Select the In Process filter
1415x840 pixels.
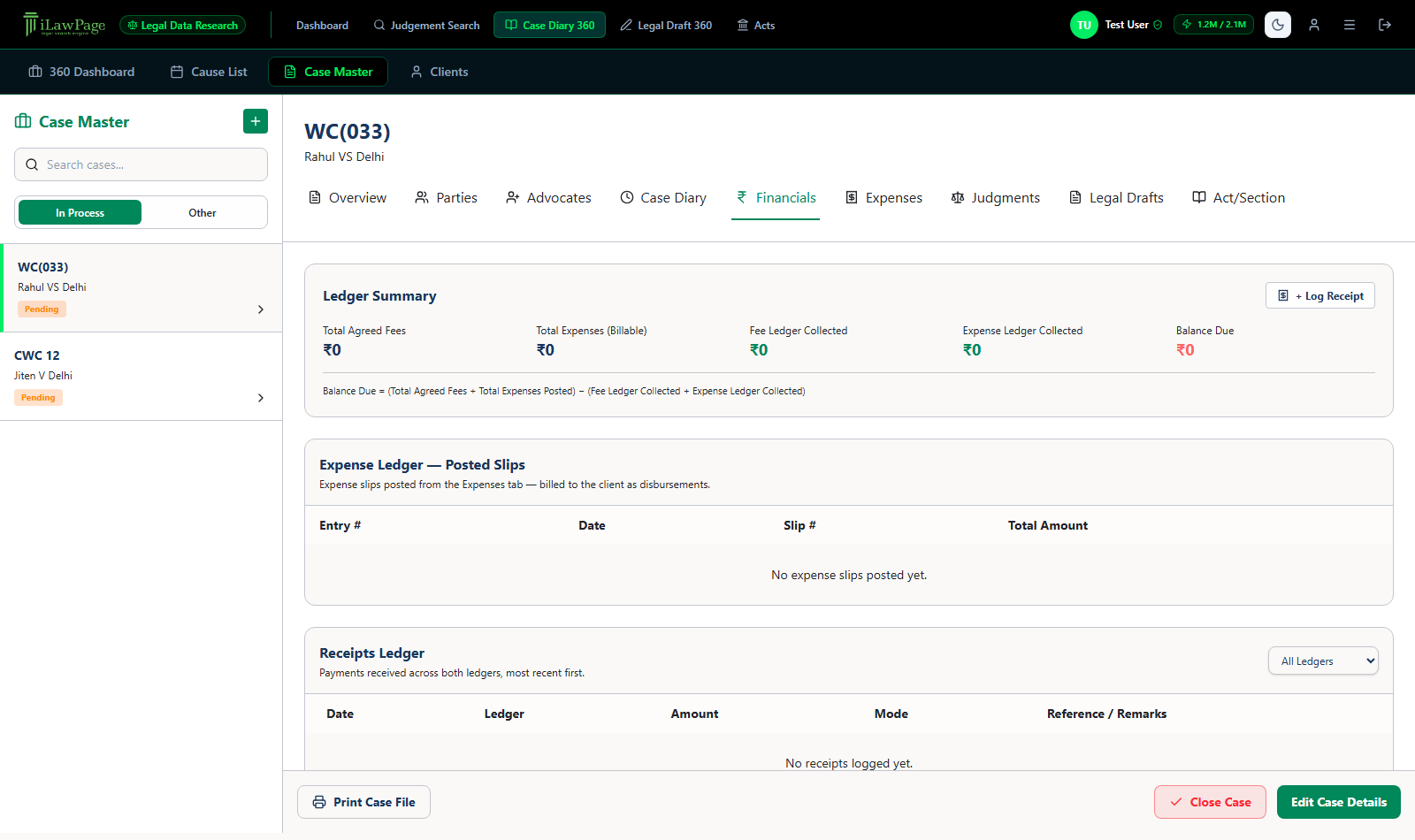pyautogui.click(x=80, y=212)
